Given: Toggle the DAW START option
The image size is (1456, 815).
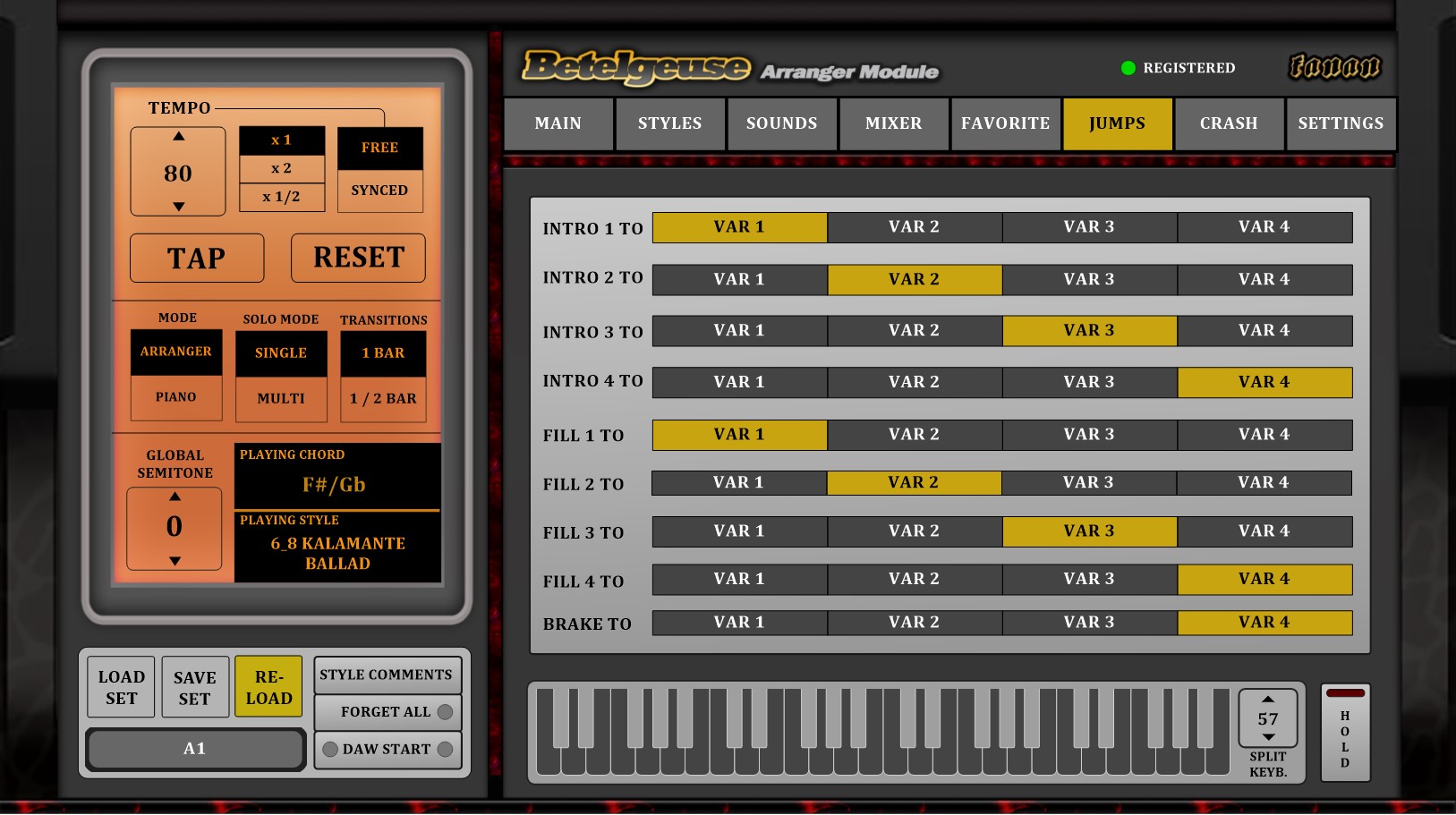Looking at the screenshot, I should (x=445, y=750).
